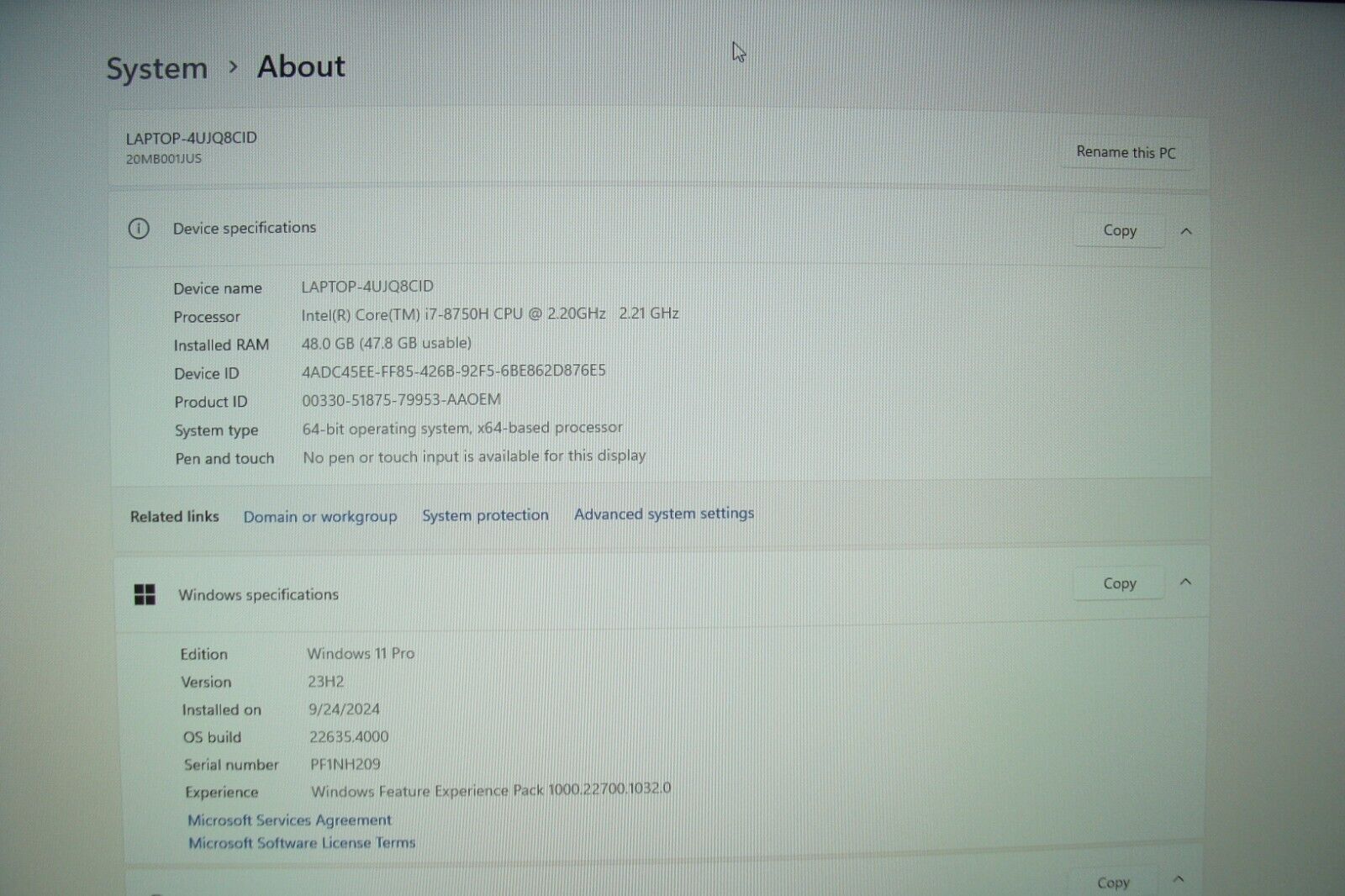Open Microsoft Services Agreement link

289,820
